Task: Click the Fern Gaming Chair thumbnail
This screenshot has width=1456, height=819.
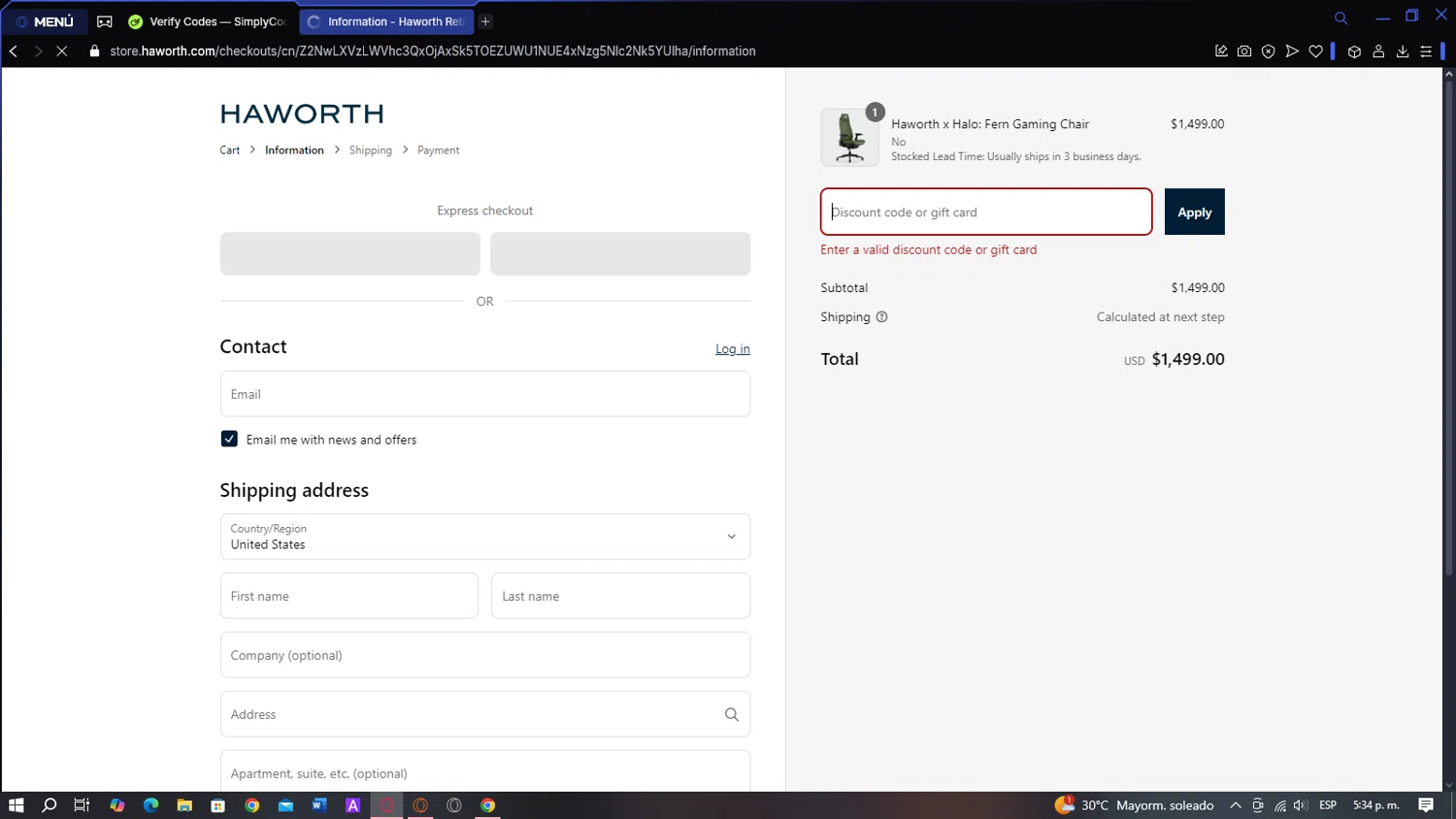Action: click(850, 137)
